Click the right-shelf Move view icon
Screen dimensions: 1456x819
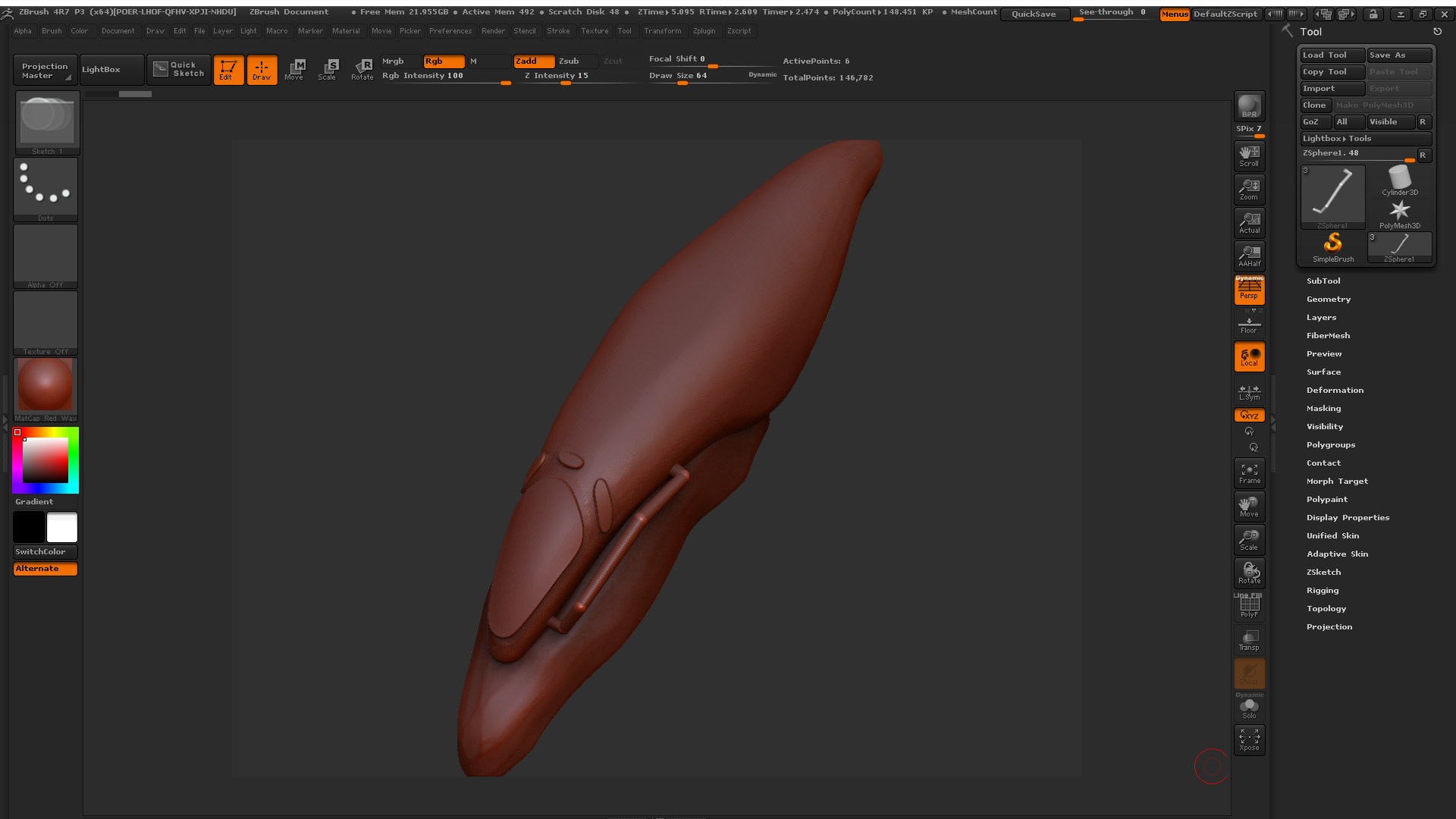[1249, 507]
